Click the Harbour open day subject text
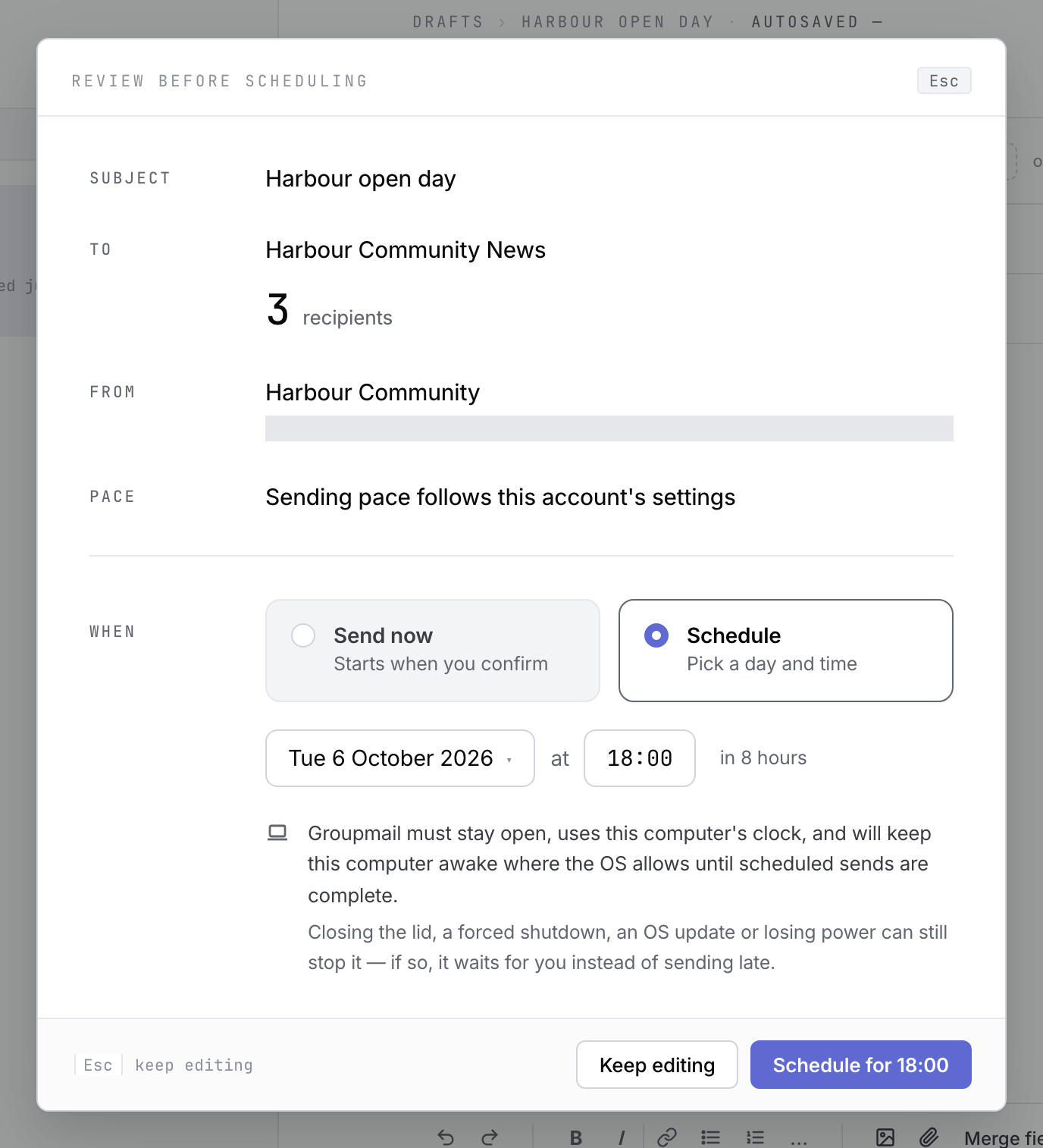 361,179
